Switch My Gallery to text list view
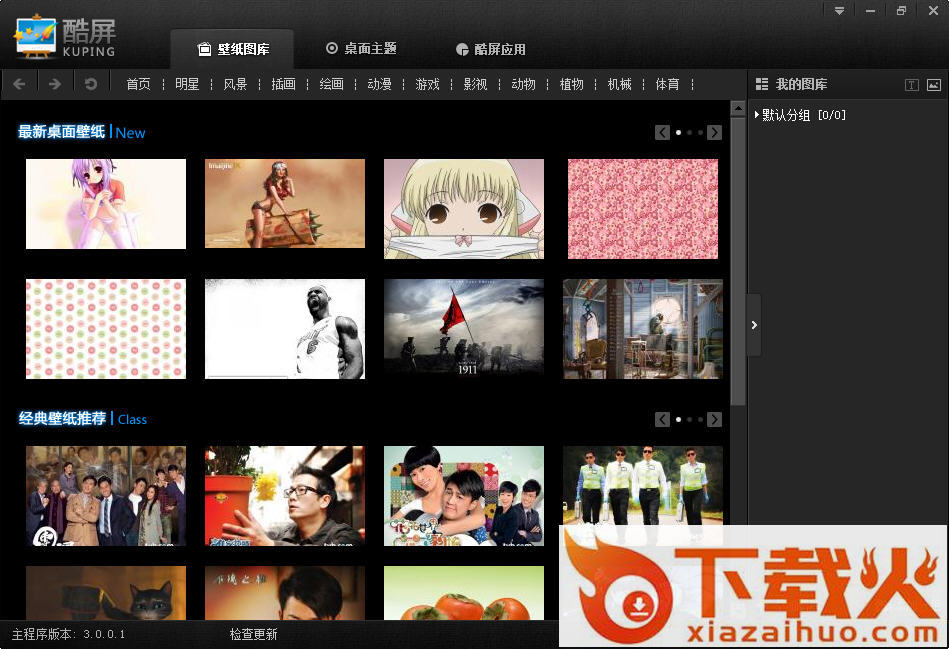Image resolution: width=949 pixels, height=649 pixels. (x=911, y=85)
